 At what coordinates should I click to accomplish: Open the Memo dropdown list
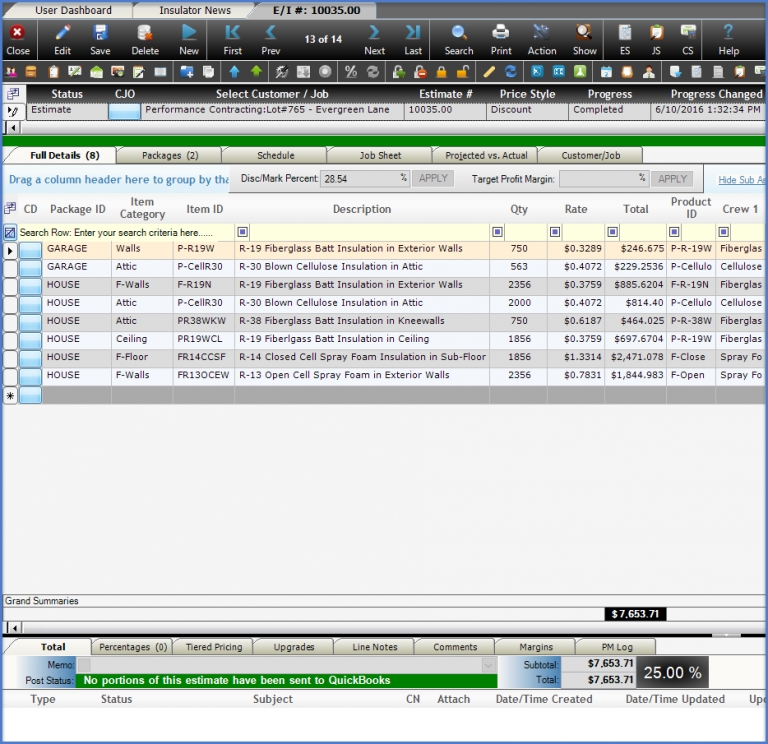(x=488, y=665)
